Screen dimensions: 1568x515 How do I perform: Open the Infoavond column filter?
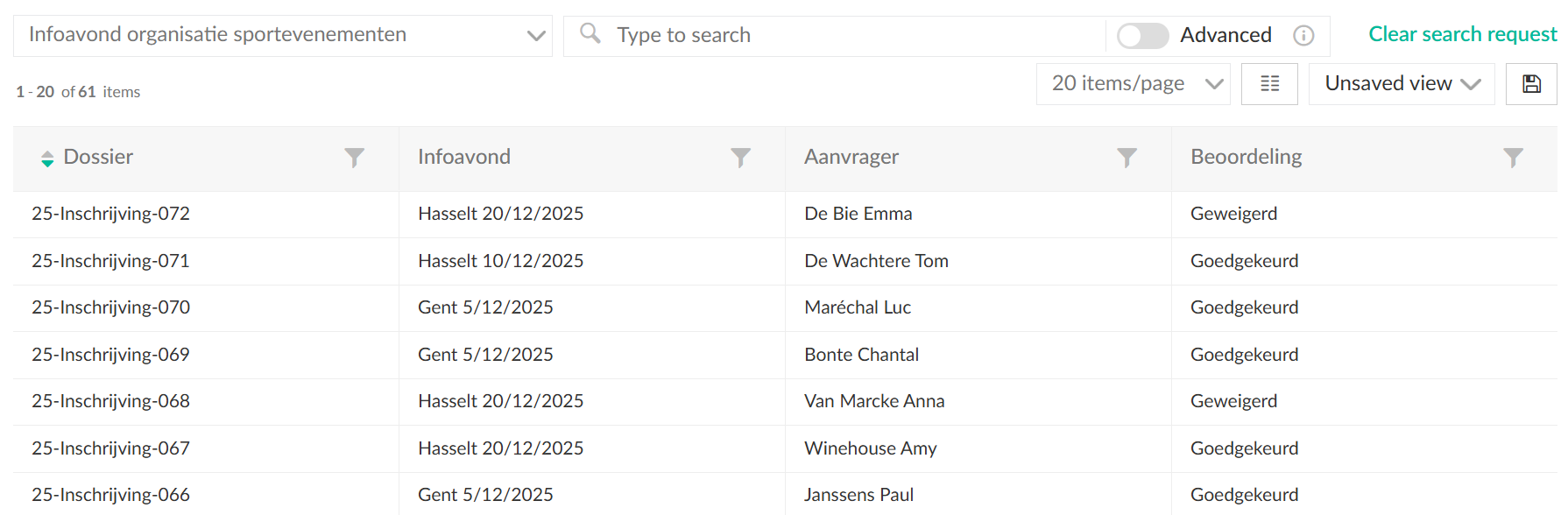tap(740, 158)
